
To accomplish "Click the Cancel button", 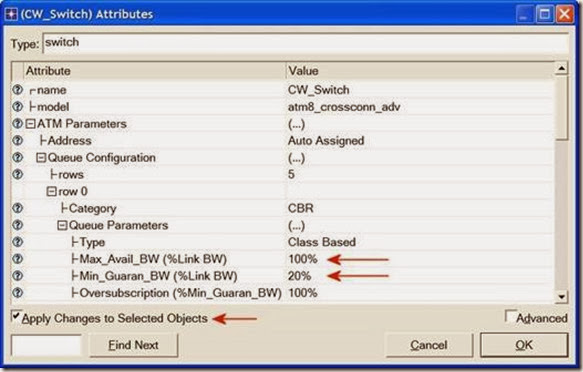I will tap(429, 345).
